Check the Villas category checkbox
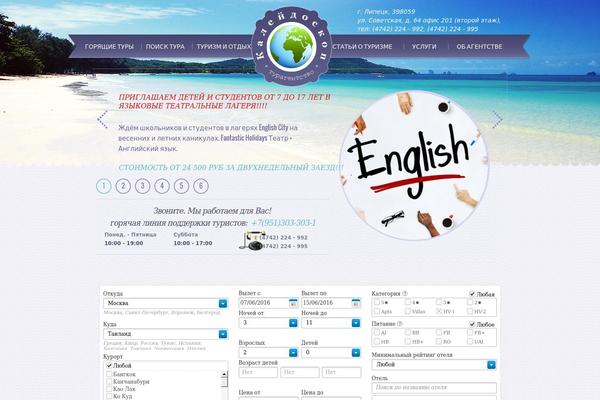This screenshot has width=600, height=400. tap(408, 311)
